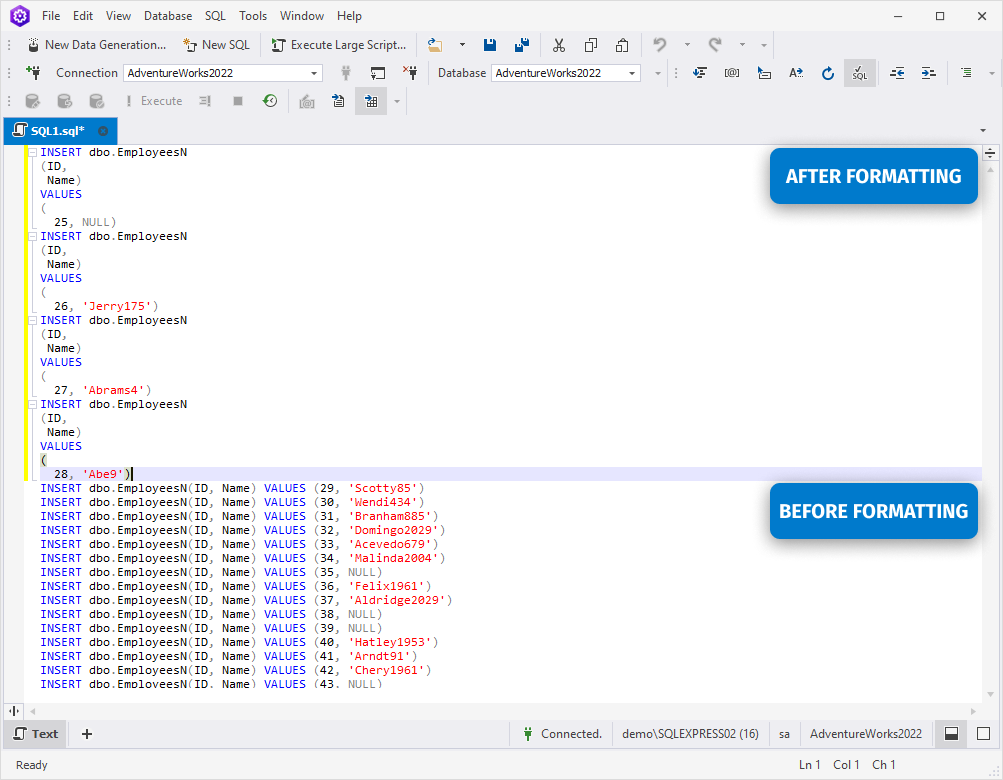The width and height of the screenshot is (1003, 780).
Task: Click the Execute Current Statement icon
Action: (x=205, y=101)
